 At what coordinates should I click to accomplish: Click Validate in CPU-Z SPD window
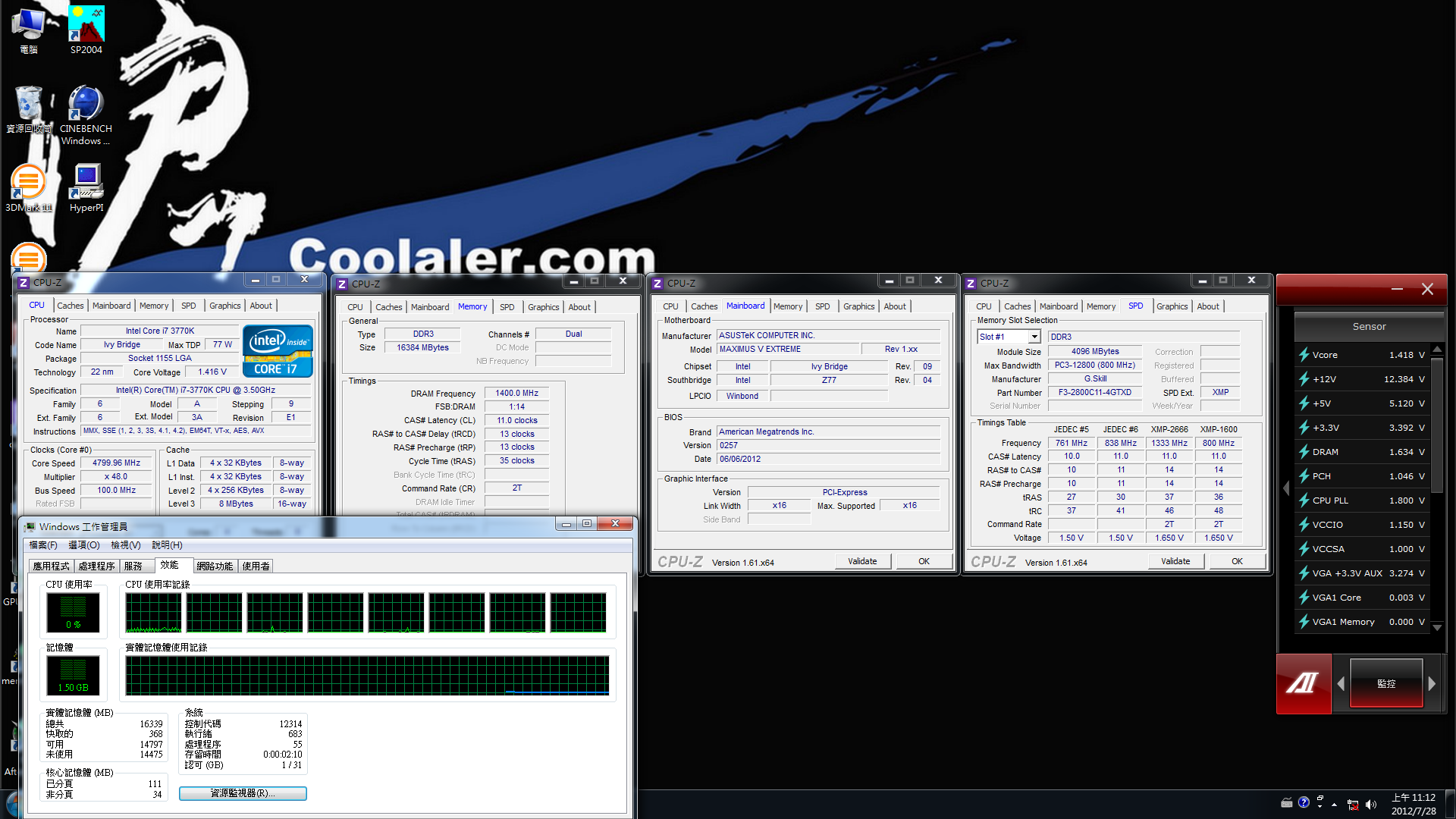click(x=1175, y=562)
